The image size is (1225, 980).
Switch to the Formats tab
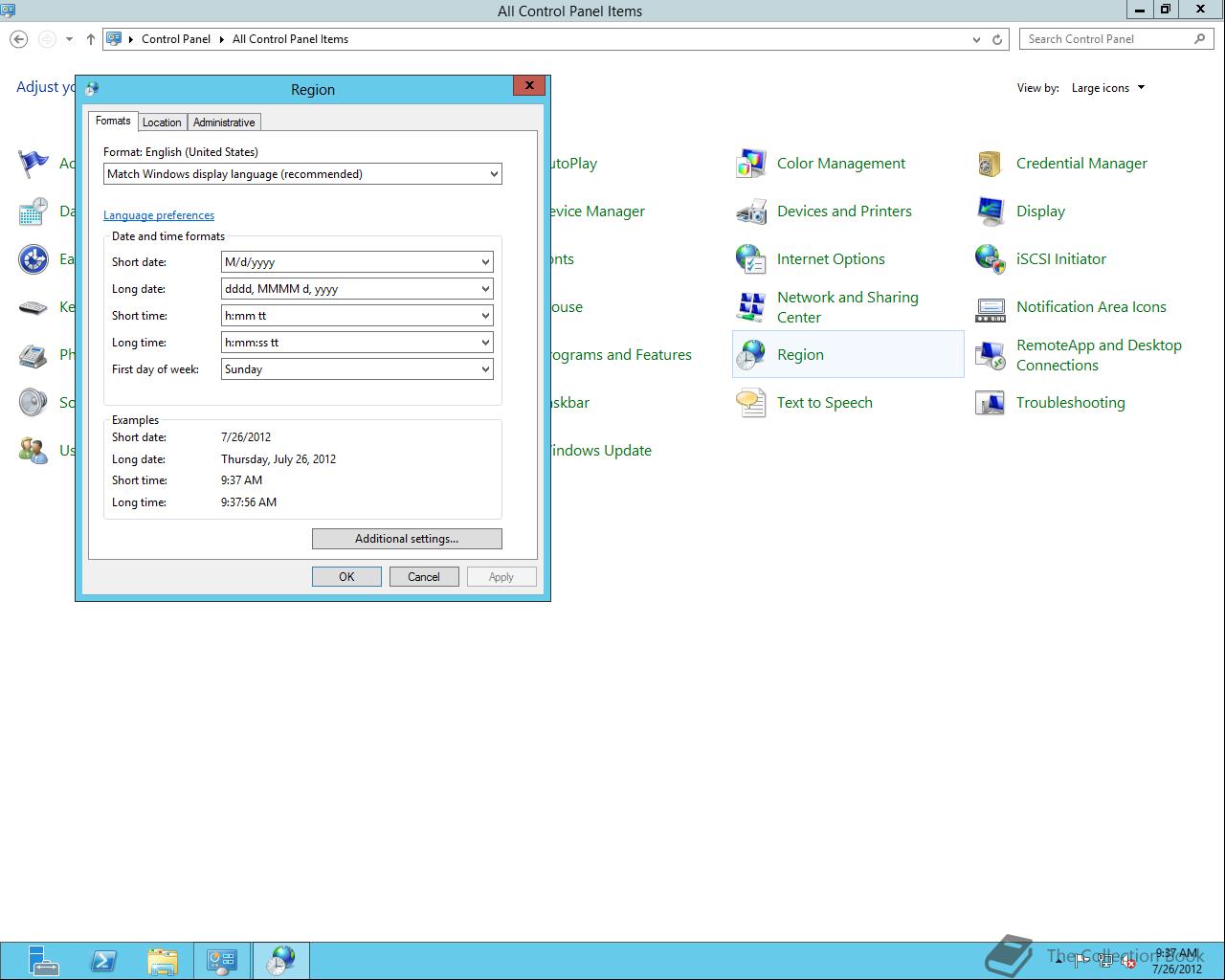[x=113, y=122]
